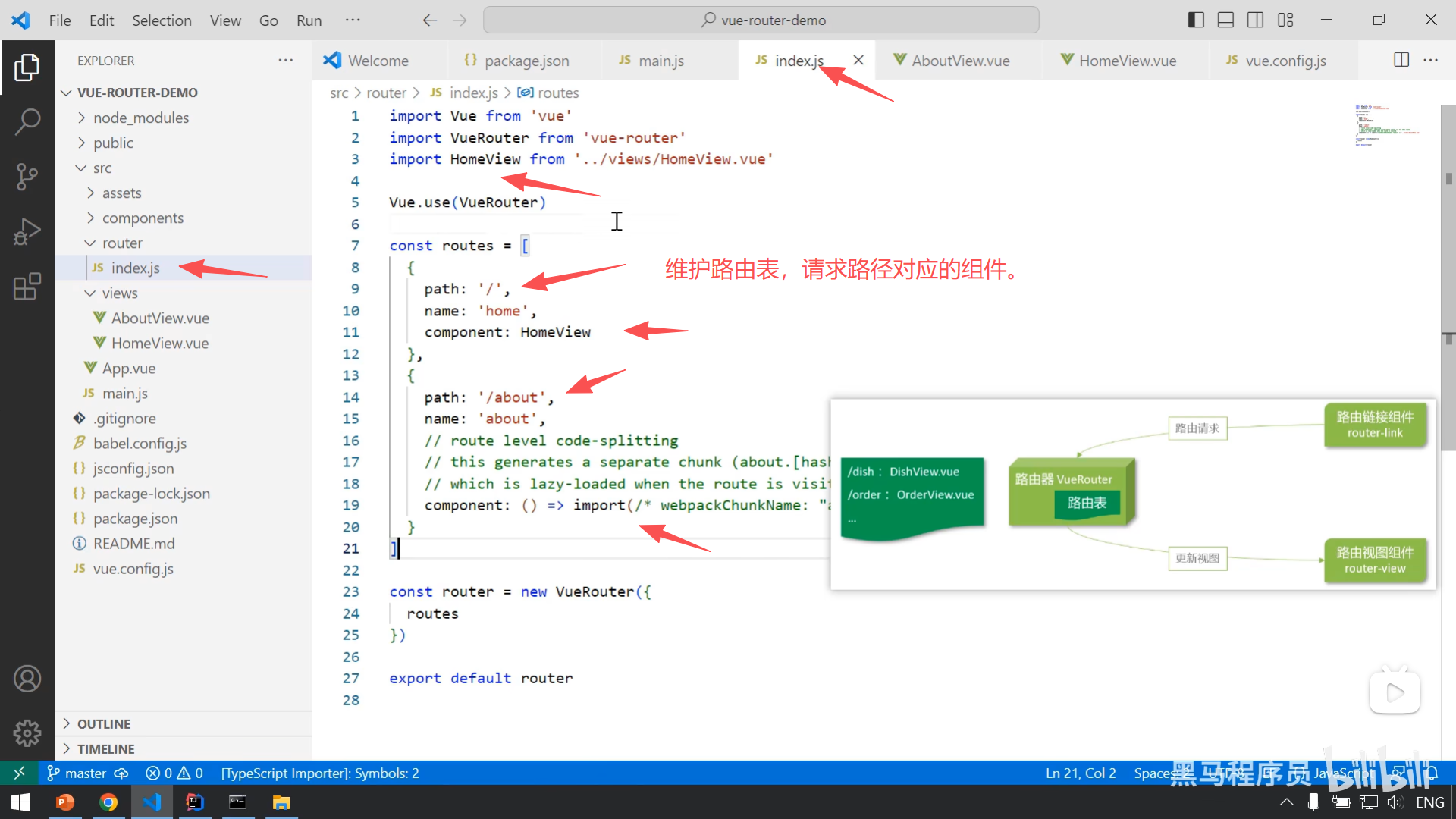The width and height of the screenshot is (1456, 819).
Task: Open the Source Control view
Action: point(27,176)
